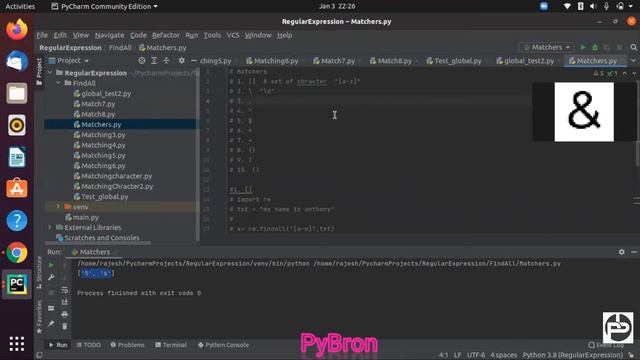This screenshot has width=640, height=360.
Task: Rerun Matchers in Run panel
Action: coord(51,265)
